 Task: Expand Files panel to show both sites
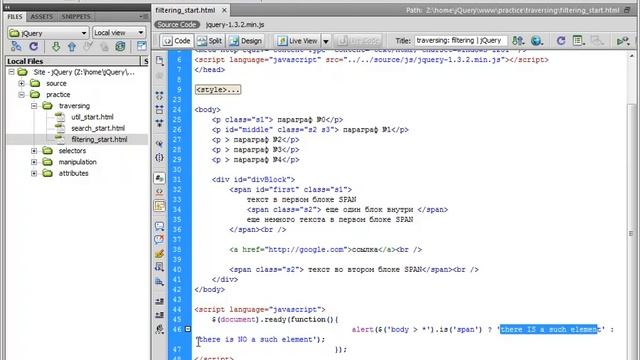142,46
